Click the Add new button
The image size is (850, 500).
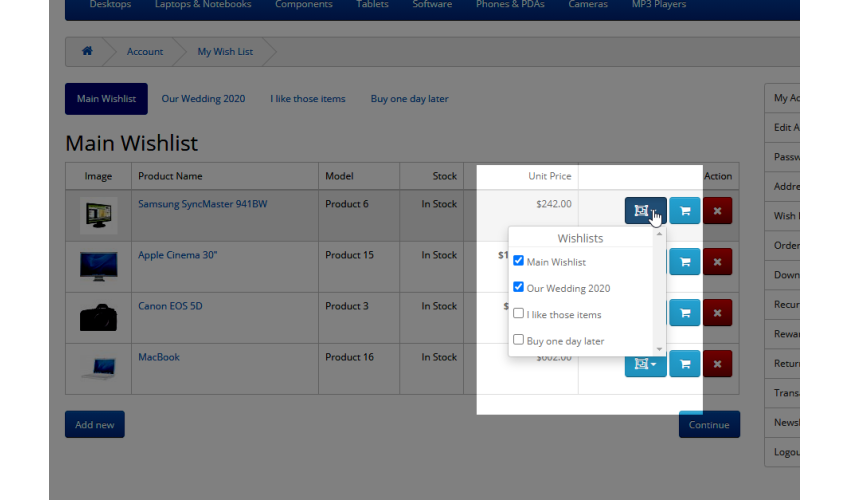click(95, 425)
